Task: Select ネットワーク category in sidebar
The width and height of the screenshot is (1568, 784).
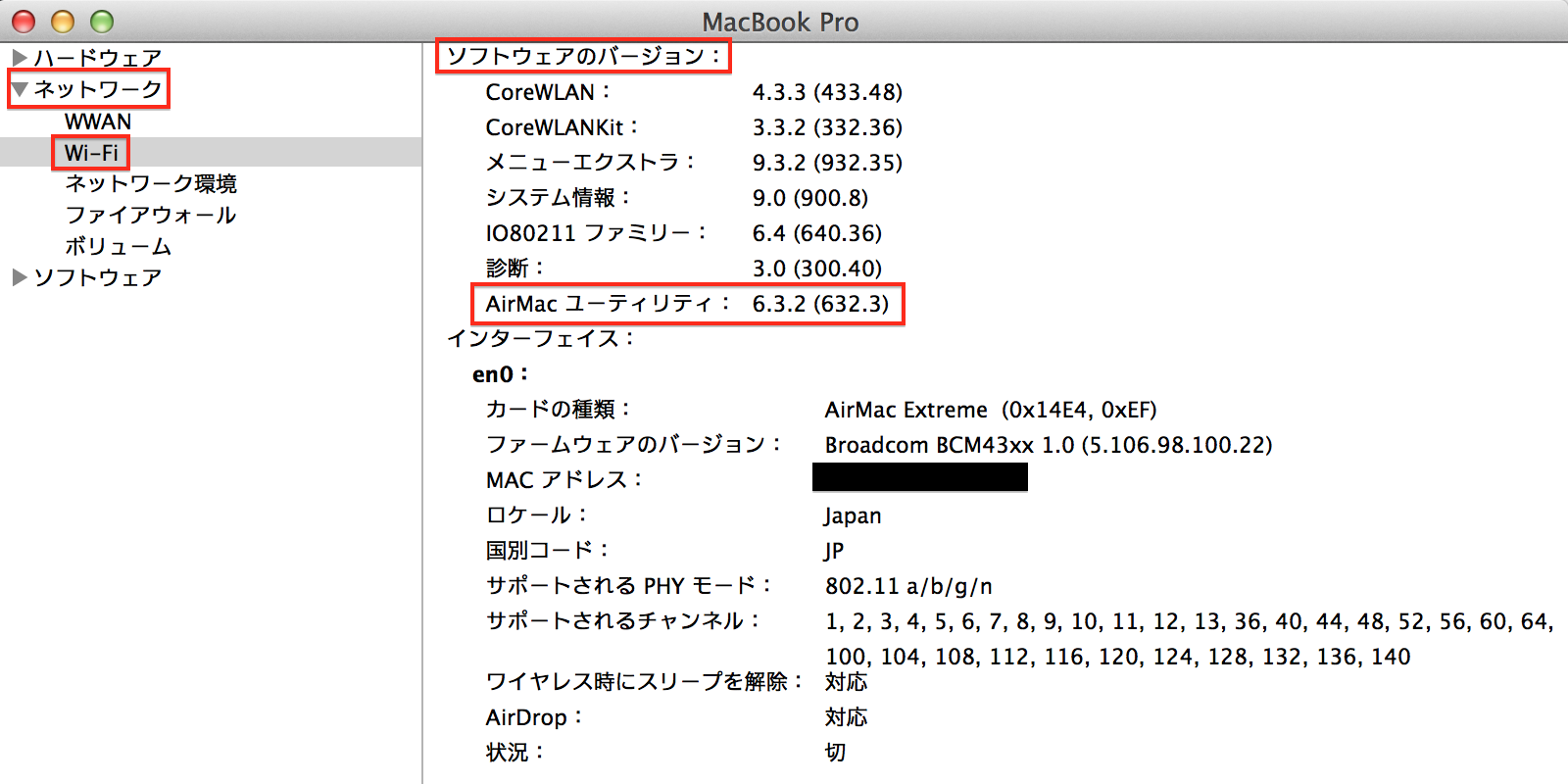Action: click(x=98, y=89)
